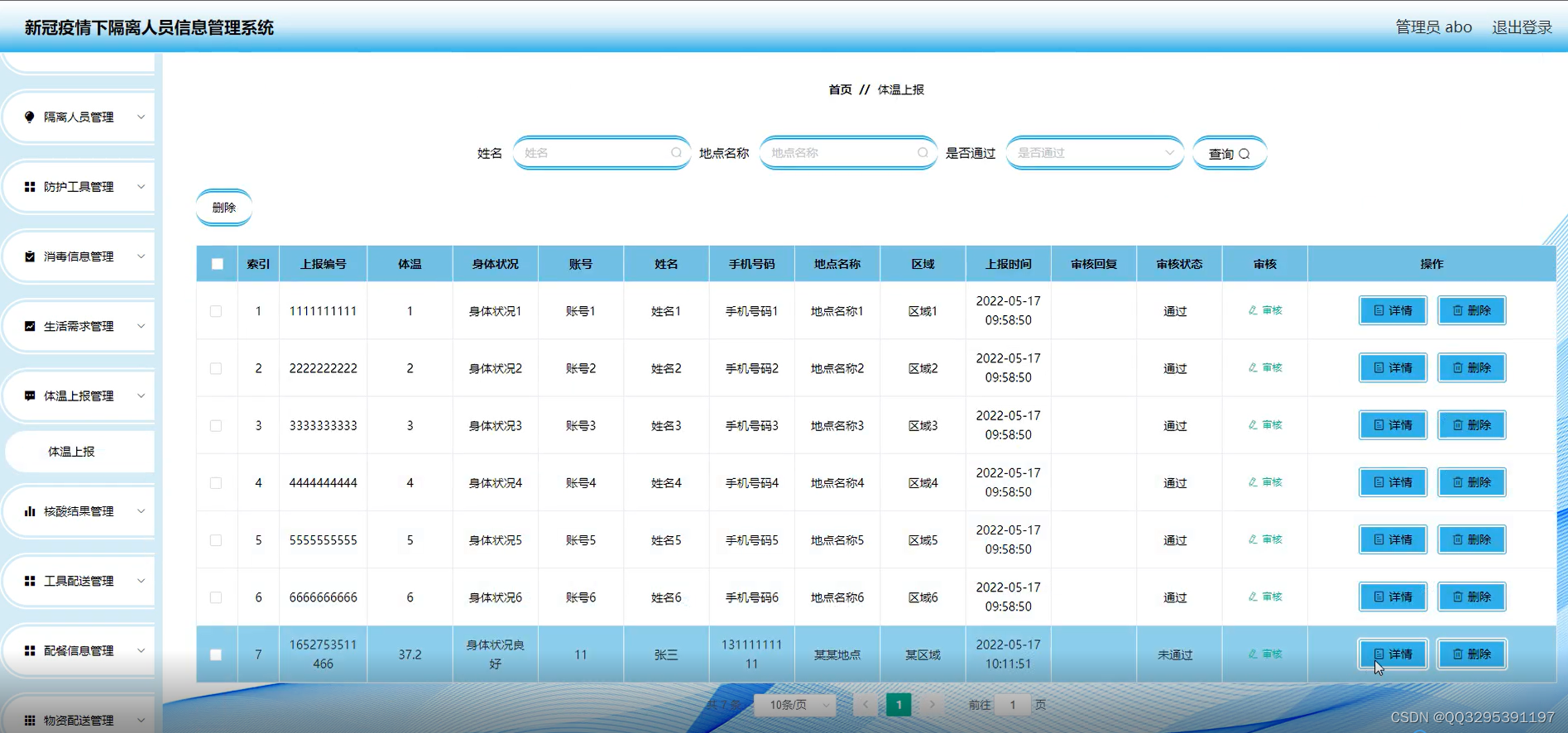The image size is (1568, 733).
Task: Check the box for row 1111111111
Action: click(x=216, y=311)
